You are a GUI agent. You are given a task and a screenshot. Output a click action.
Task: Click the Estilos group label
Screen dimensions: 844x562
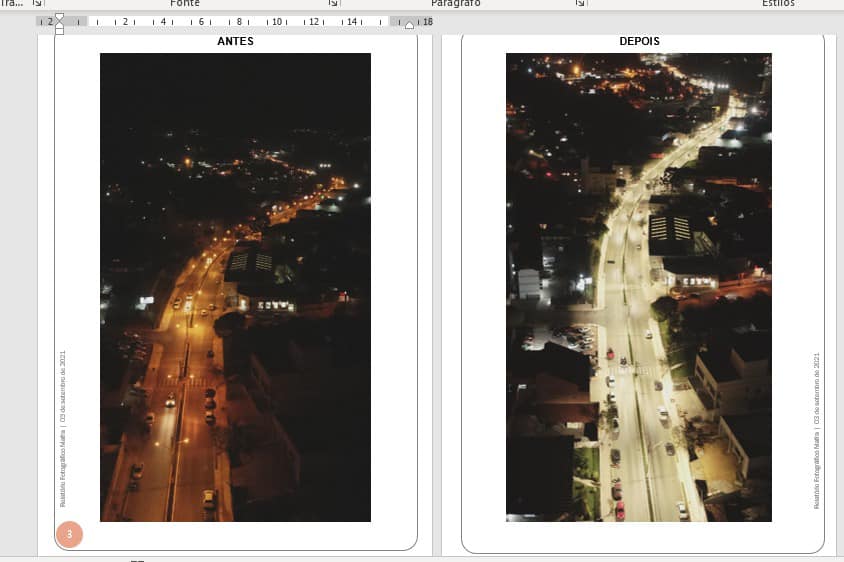pyautogui.click(x=778, y=4)
